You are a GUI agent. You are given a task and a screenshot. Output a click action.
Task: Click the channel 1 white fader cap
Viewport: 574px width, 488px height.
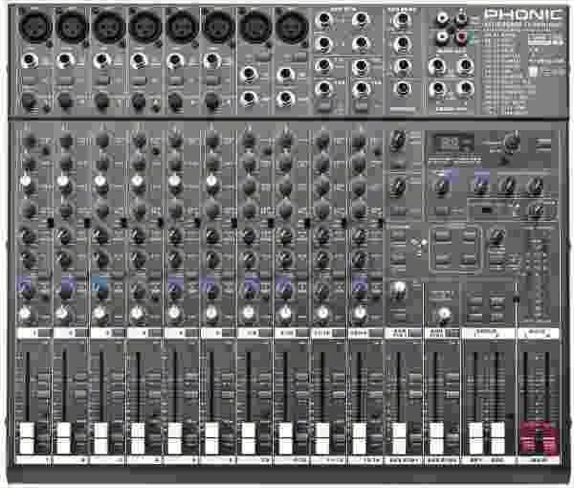pyautogui.click(x=27, y=438)
